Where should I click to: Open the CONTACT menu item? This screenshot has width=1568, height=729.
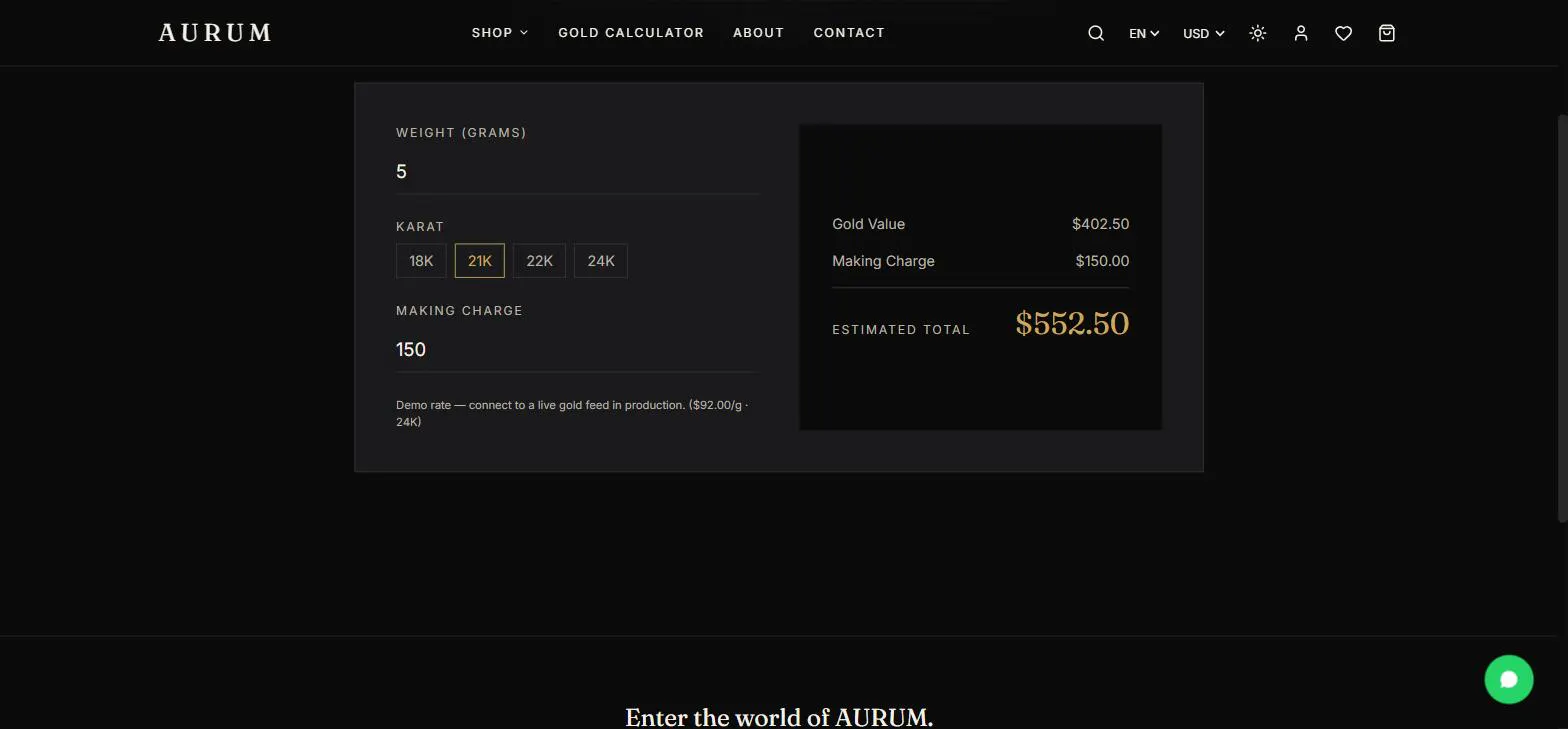(849, 33)
